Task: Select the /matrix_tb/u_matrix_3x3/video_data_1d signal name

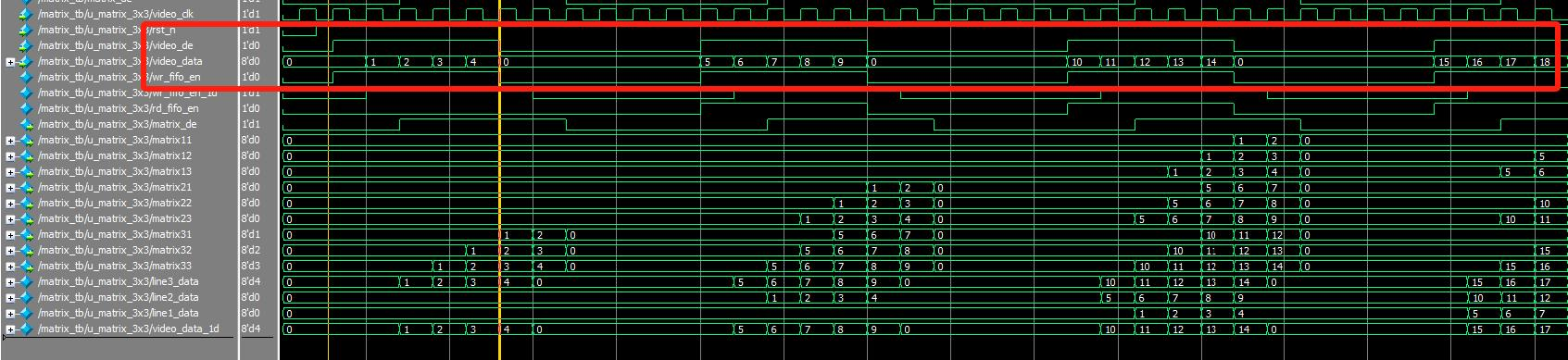Action: [129, 329]
